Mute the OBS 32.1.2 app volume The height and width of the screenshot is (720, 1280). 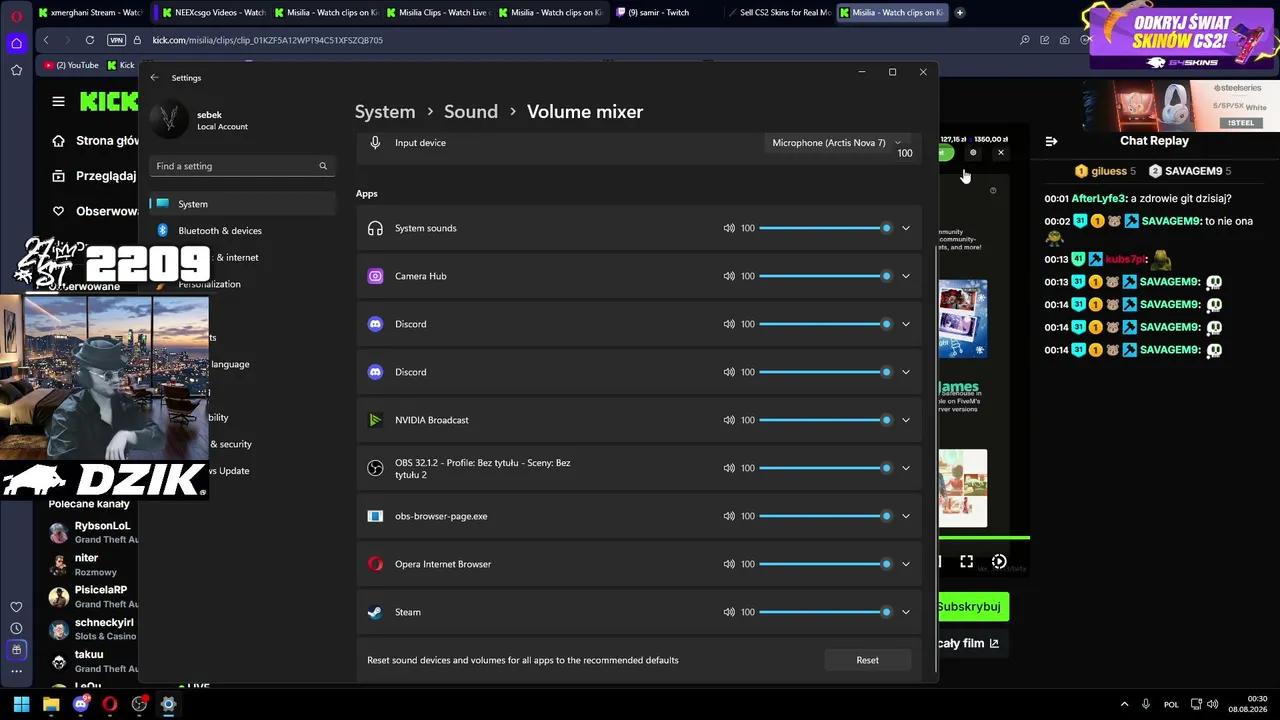[729, 468]
